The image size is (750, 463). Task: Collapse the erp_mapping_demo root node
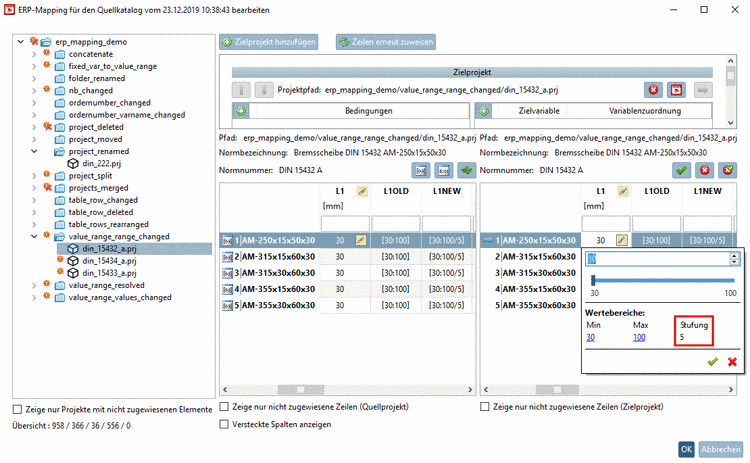coord(21,42)
